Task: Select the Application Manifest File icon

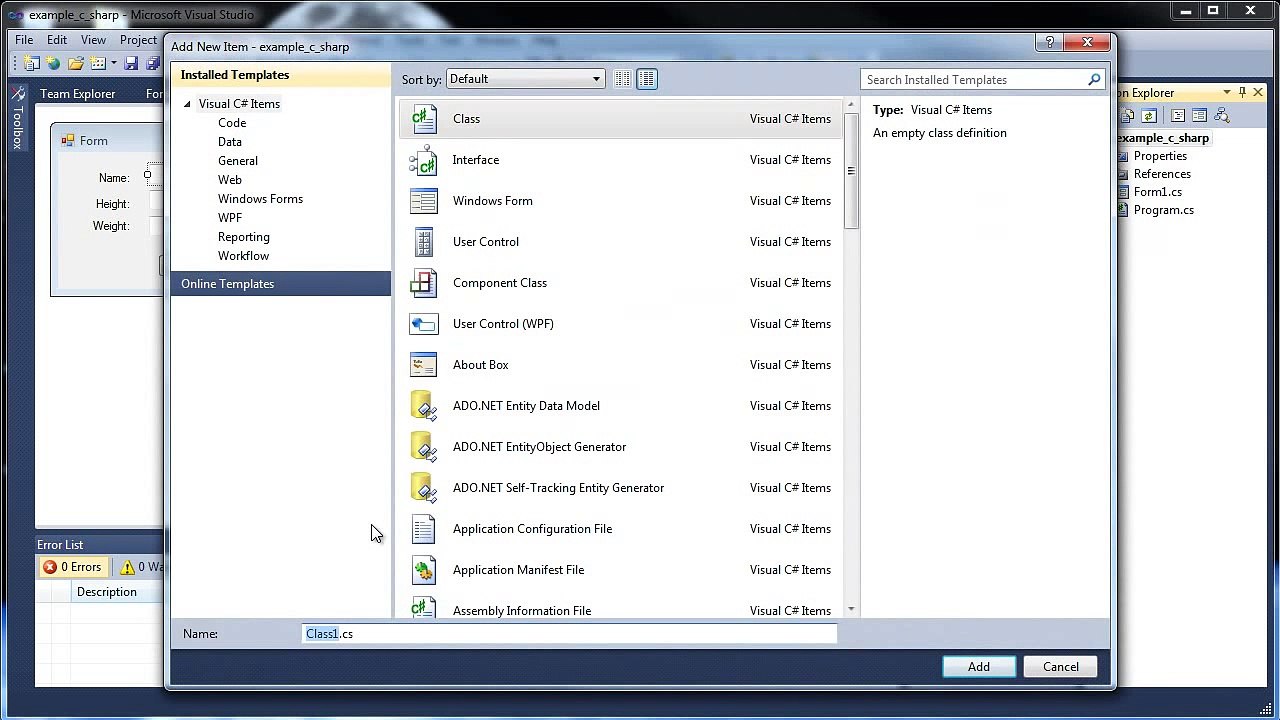Action: click(424, 570)
